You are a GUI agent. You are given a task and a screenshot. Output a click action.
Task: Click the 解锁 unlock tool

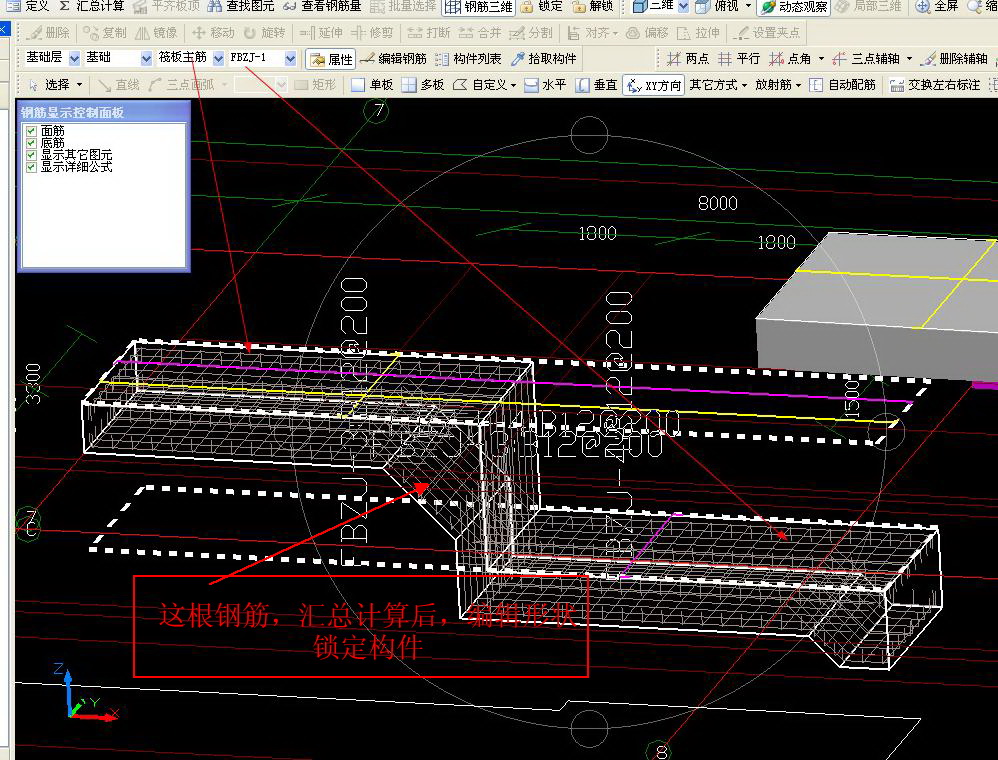[593, 6]
